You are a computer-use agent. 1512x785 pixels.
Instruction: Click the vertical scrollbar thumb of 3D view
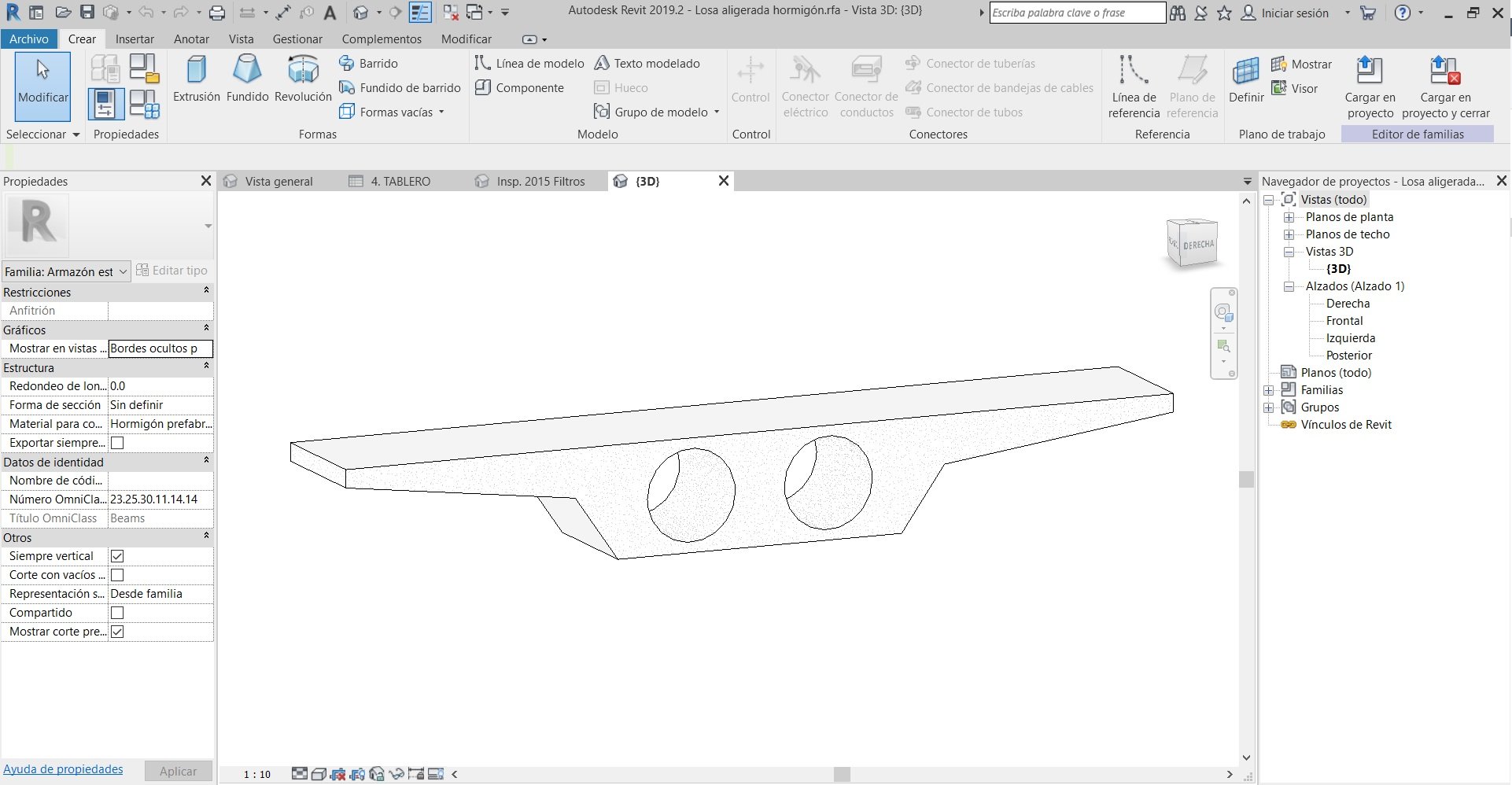1246,479
